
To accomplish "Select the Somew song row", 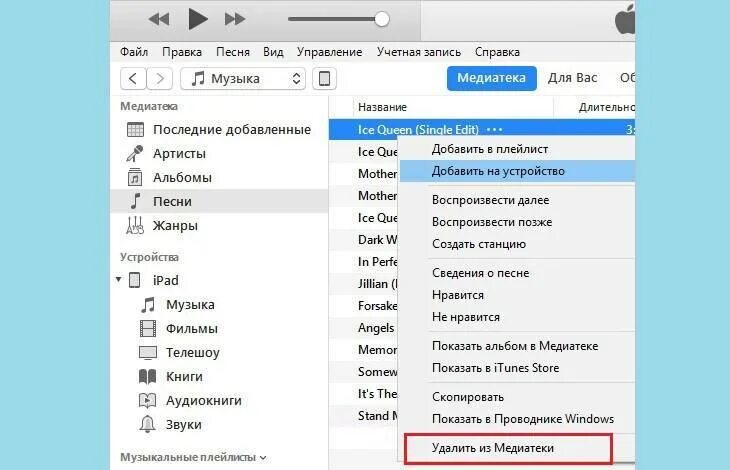I will click(364, 371).
